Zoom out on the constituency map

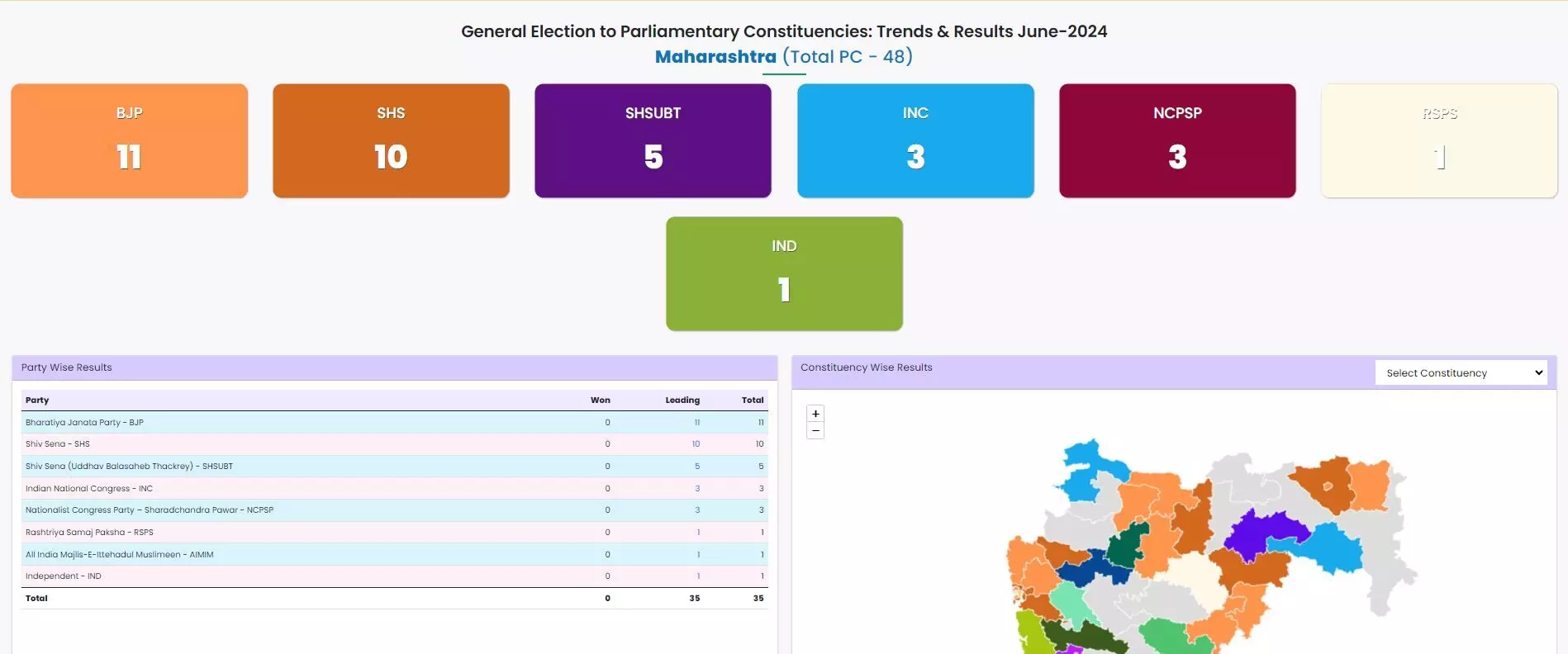pos(815,430)
